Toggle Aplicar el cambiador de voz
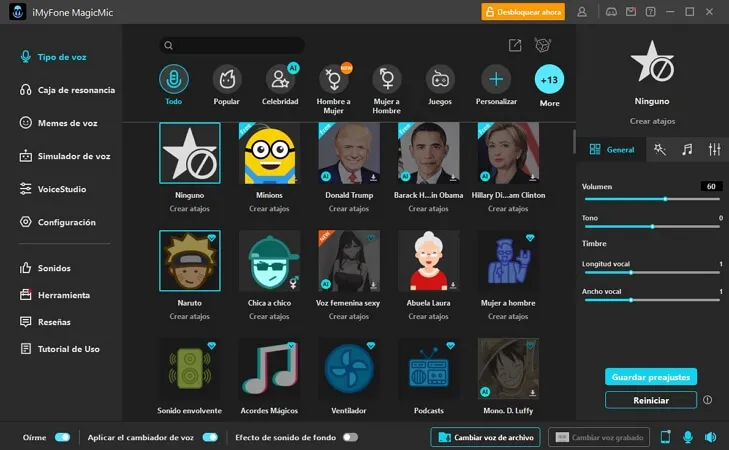Viewport: 729px width, 450px height. pyautogui.click(x=210, y=437)
